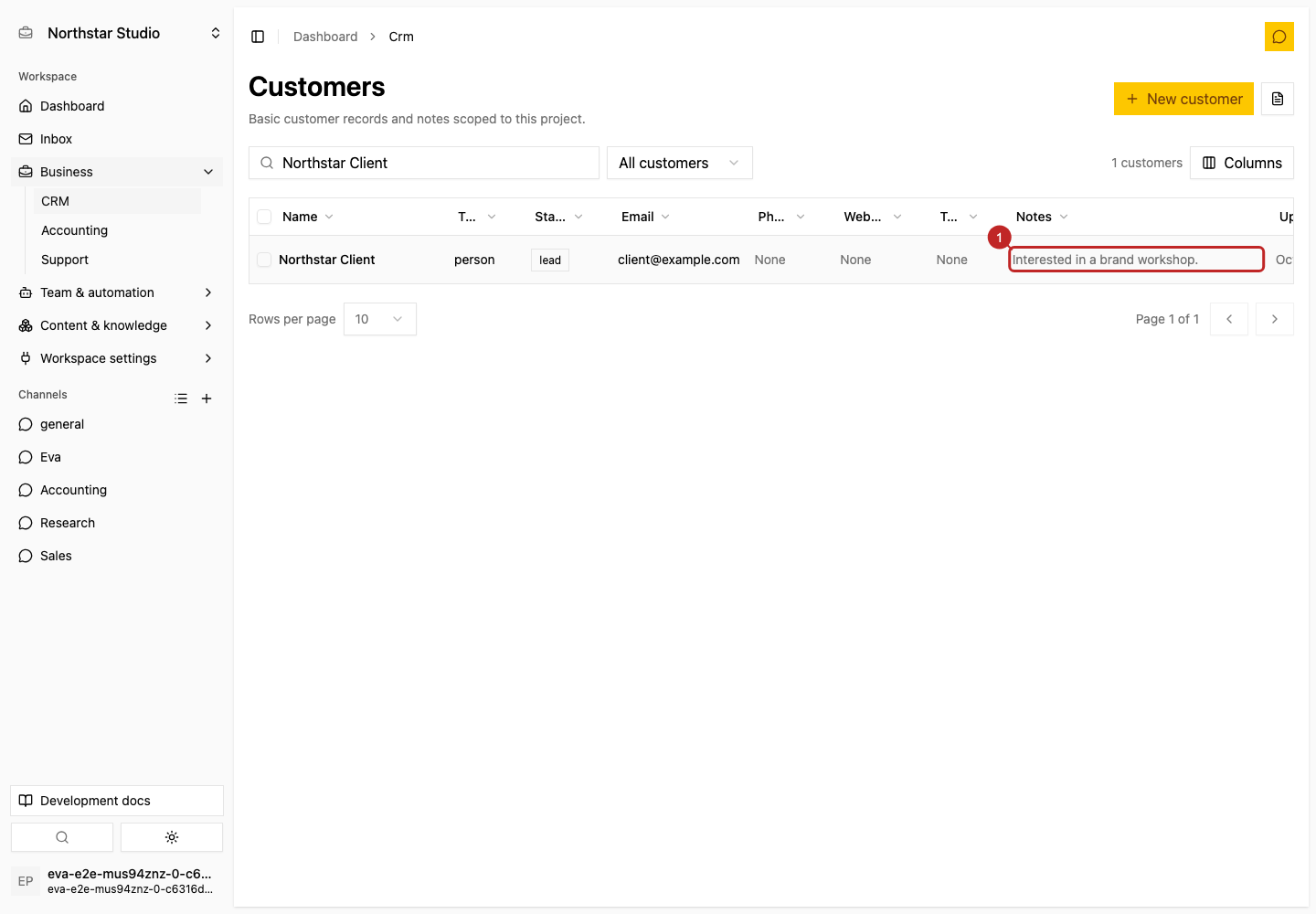This screenshot has height=914, width=1316.
Task: Open the Notes column menu
Action: point(1042,217)
